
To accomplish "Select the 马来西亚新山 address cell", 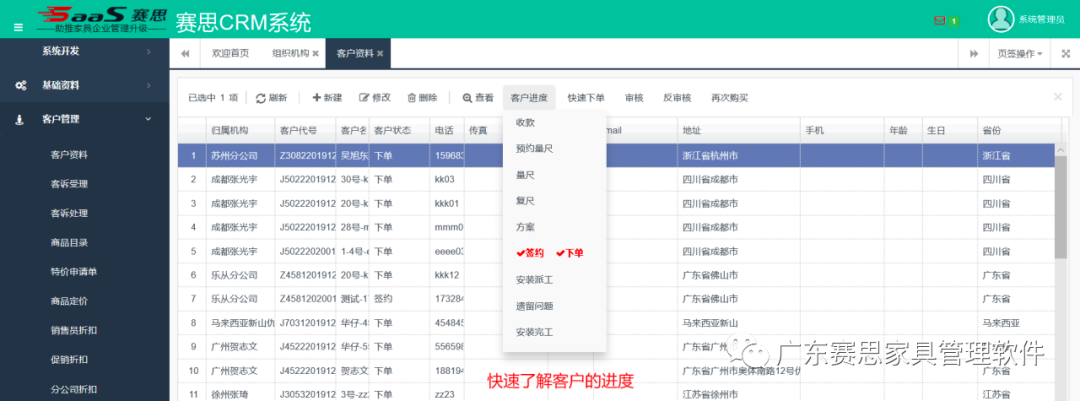I will click(x=738, y=322).
